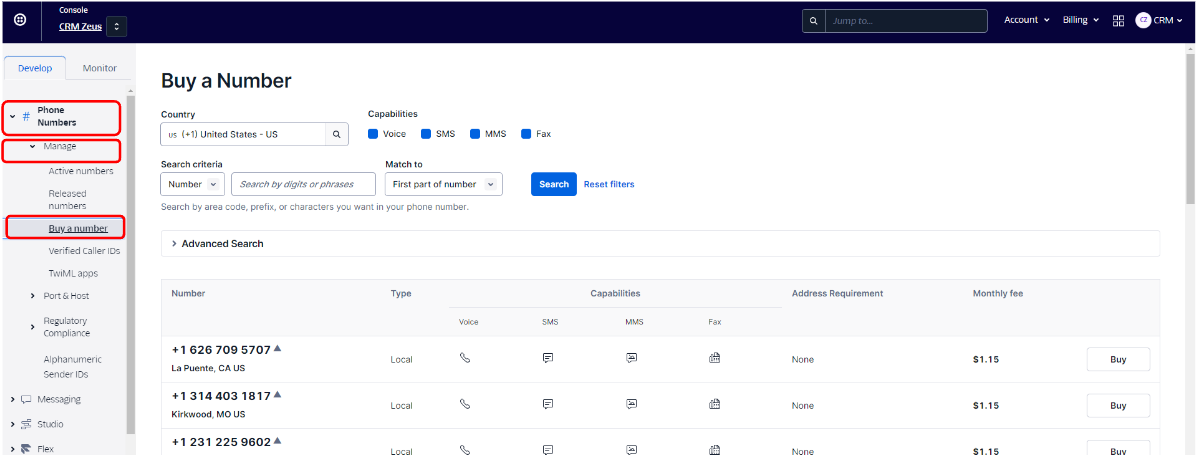Expand the Advanced Search section
The image size is (1196, 455).
point(217,243)
